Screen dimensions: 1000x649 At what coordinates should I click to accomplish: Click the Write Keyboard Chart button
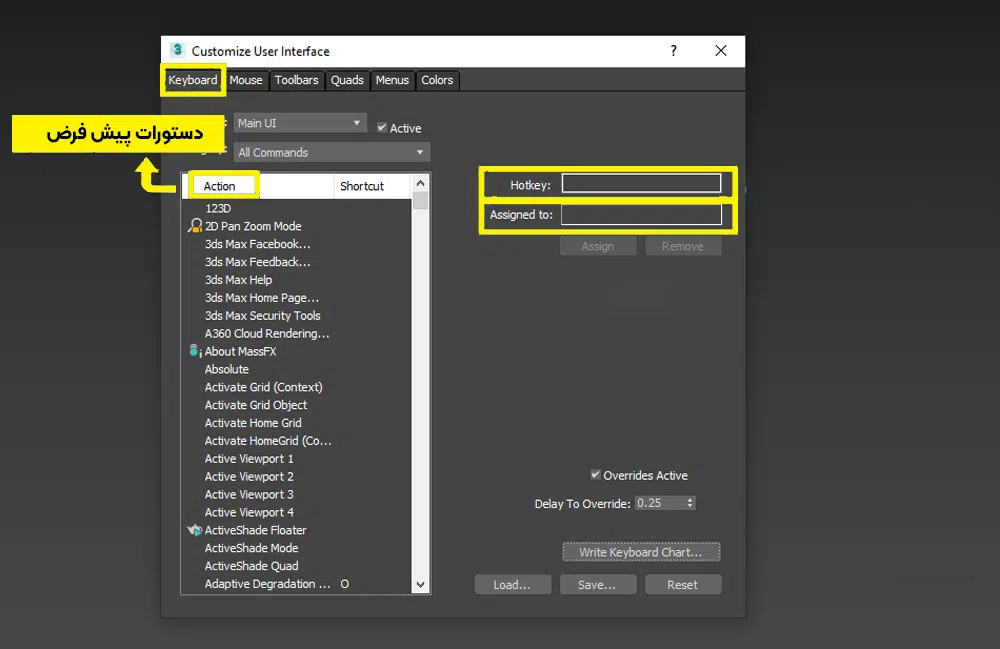pyautogui.click(x=640, y=552)
